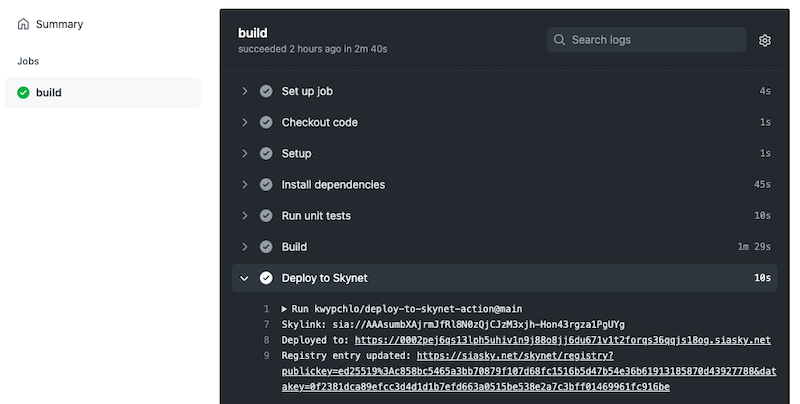Collapse the Deploy to Skynet step
This screenshot has height=404, width=800.
[245, 278]
